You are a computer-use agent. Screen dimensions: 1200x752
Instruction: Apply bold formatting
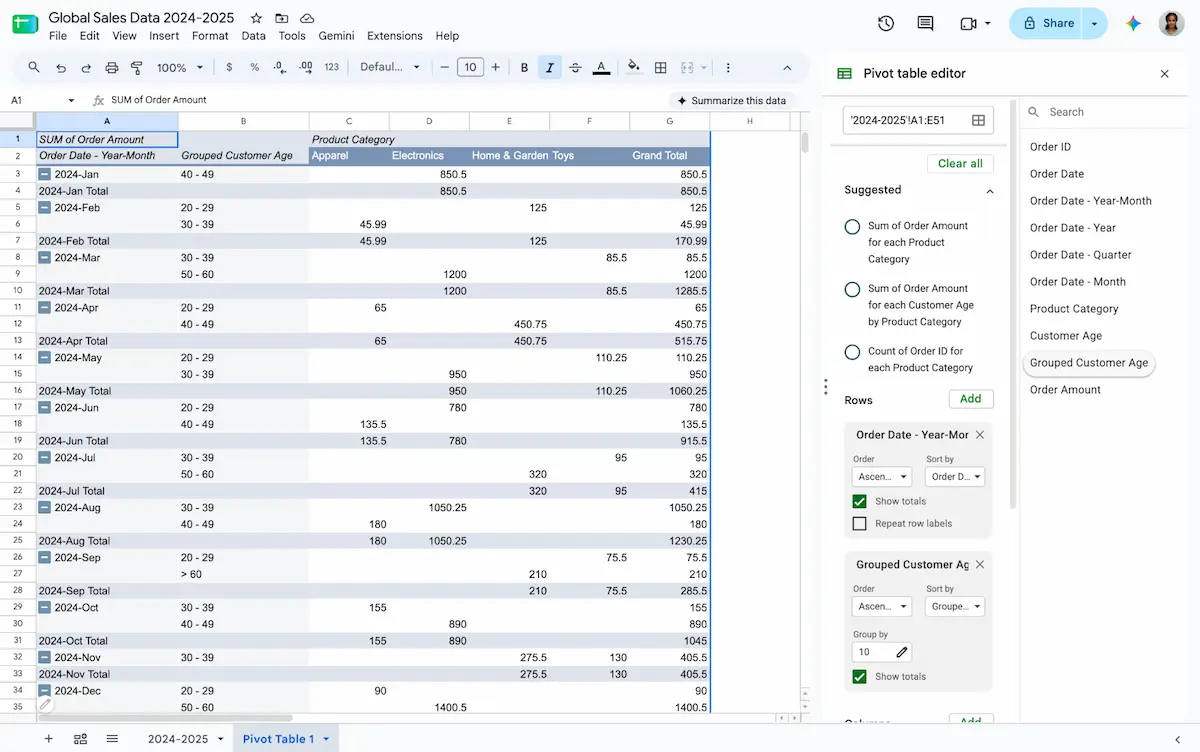(x=524, y=67)
